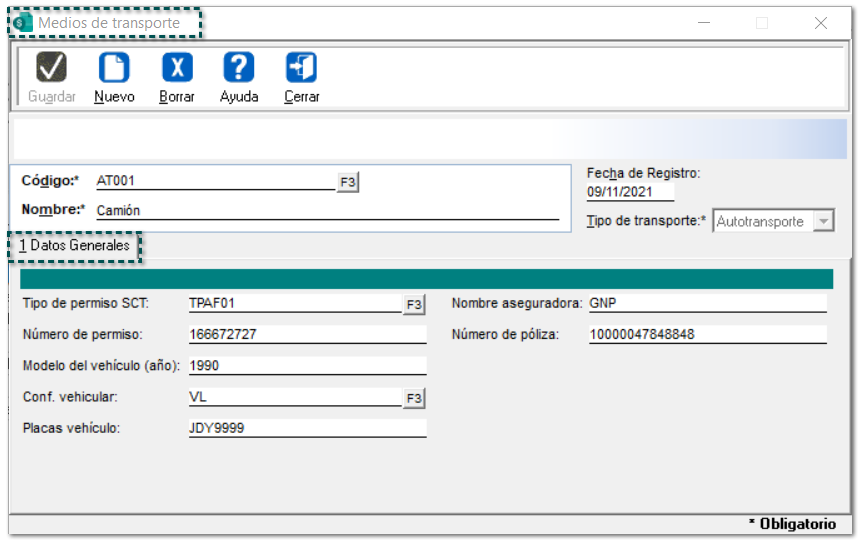Delete the record using Borrar icon

[177, 68]
